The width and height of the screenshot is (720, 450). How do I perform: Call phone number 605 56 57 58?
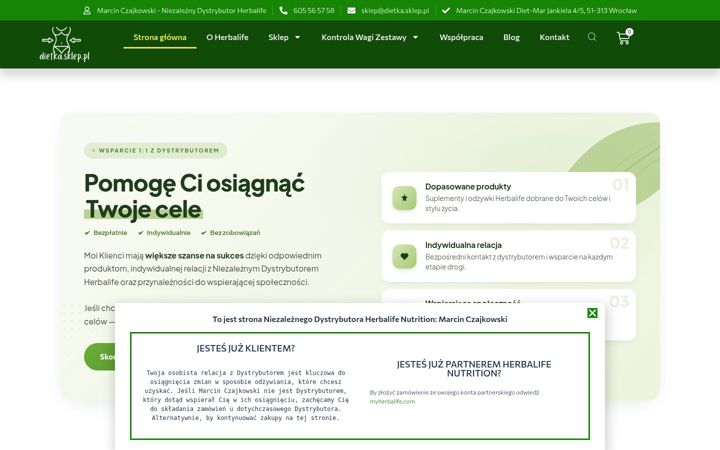tap(314, 10)
